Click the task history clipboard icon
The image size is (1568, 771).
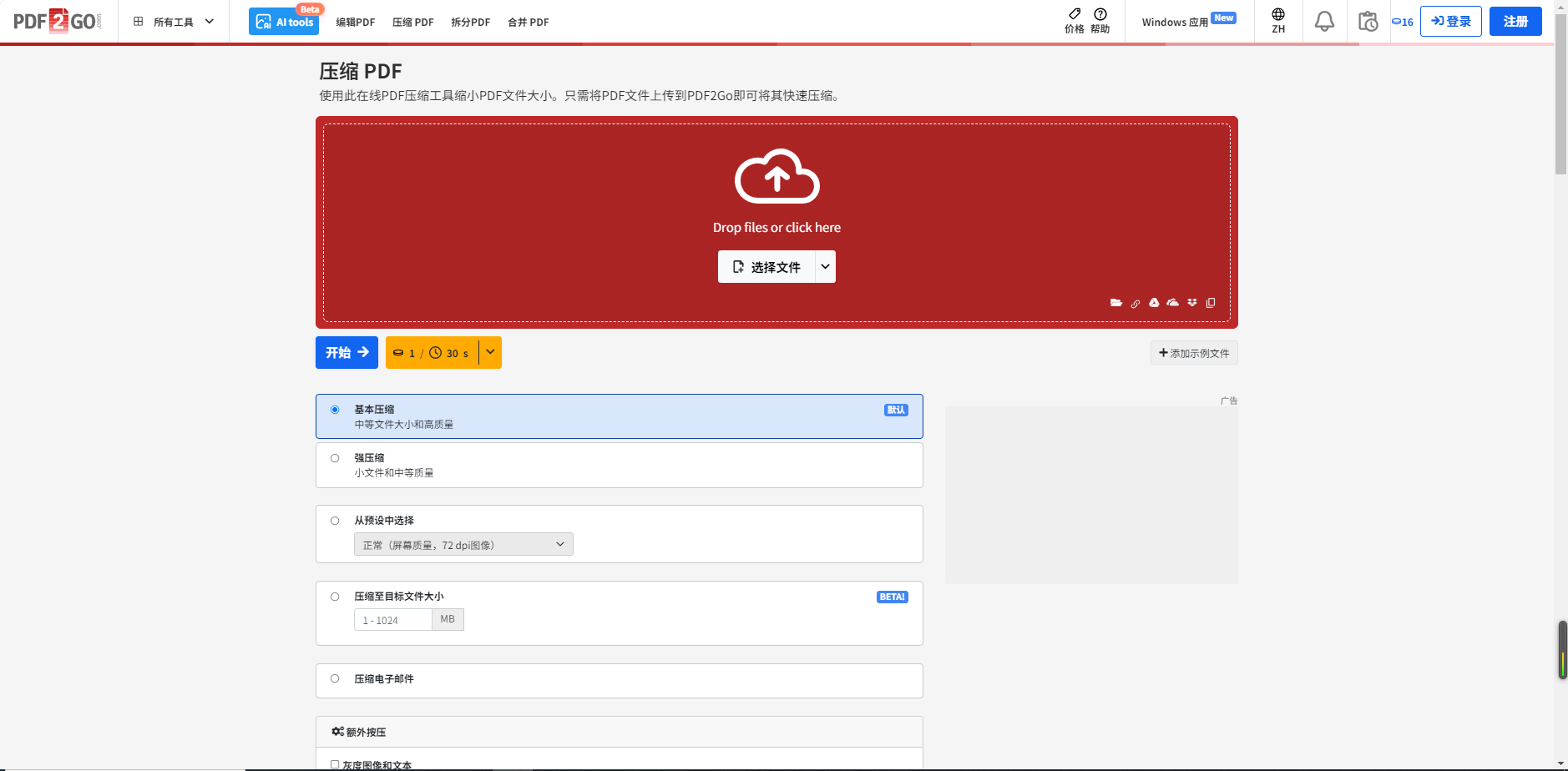1368,22
